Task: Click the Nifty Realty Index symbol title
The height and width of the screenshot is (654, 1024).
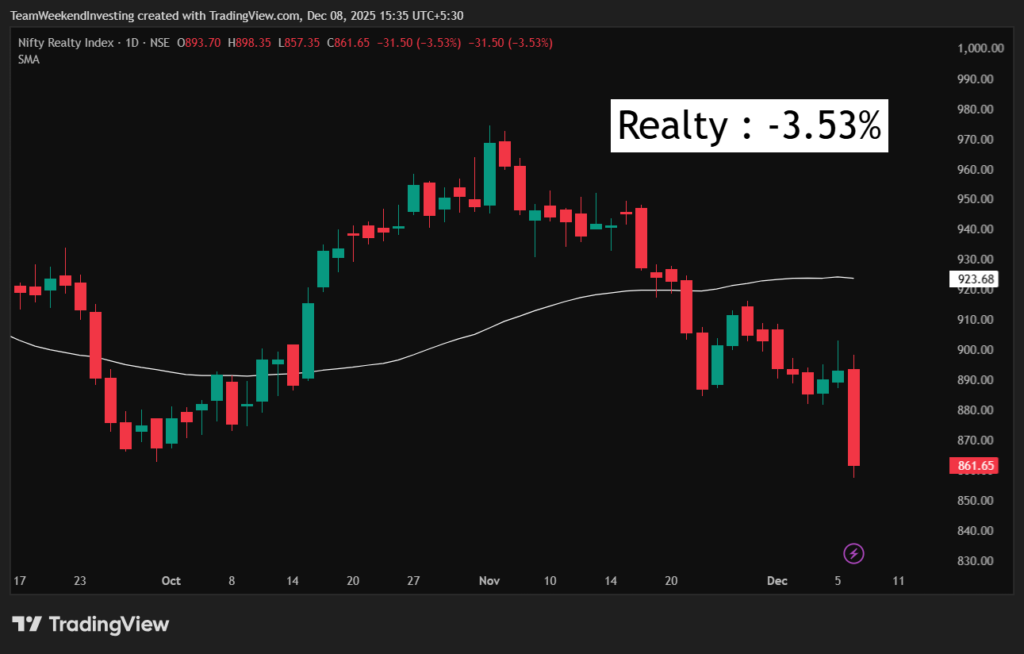Action: 65,43
